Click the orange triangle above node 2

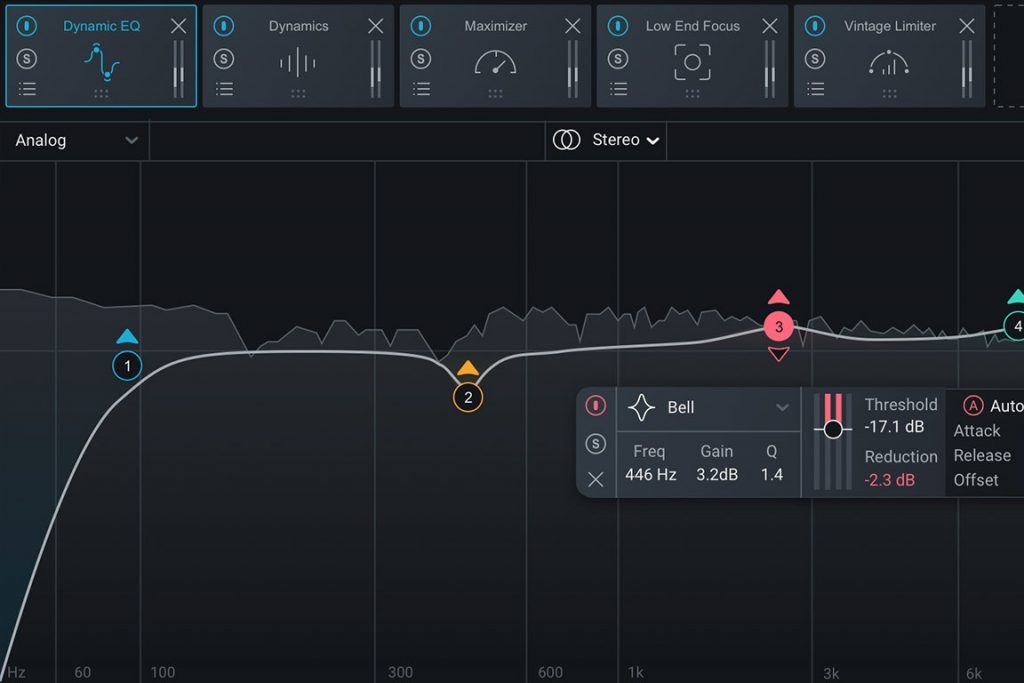click(468, 368)
